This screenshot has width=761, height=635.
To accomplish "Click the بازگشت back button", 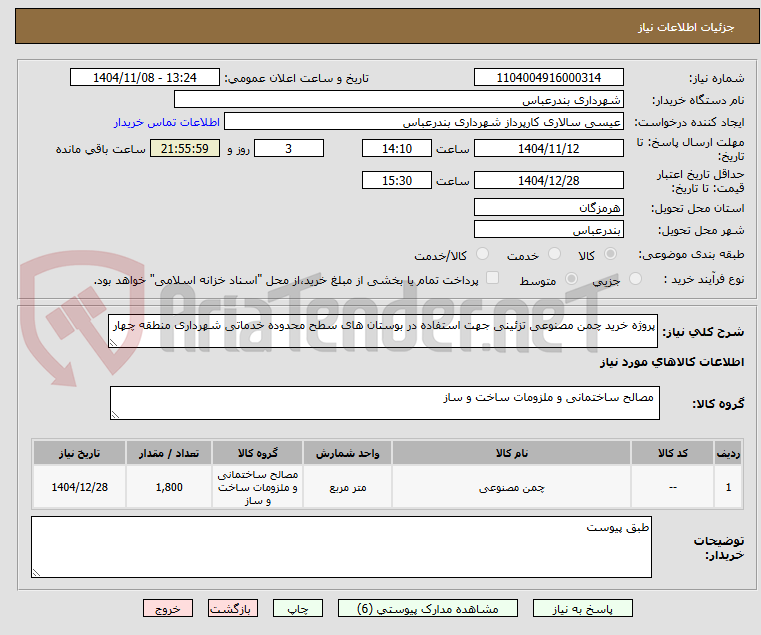I will tap(233, 608).
